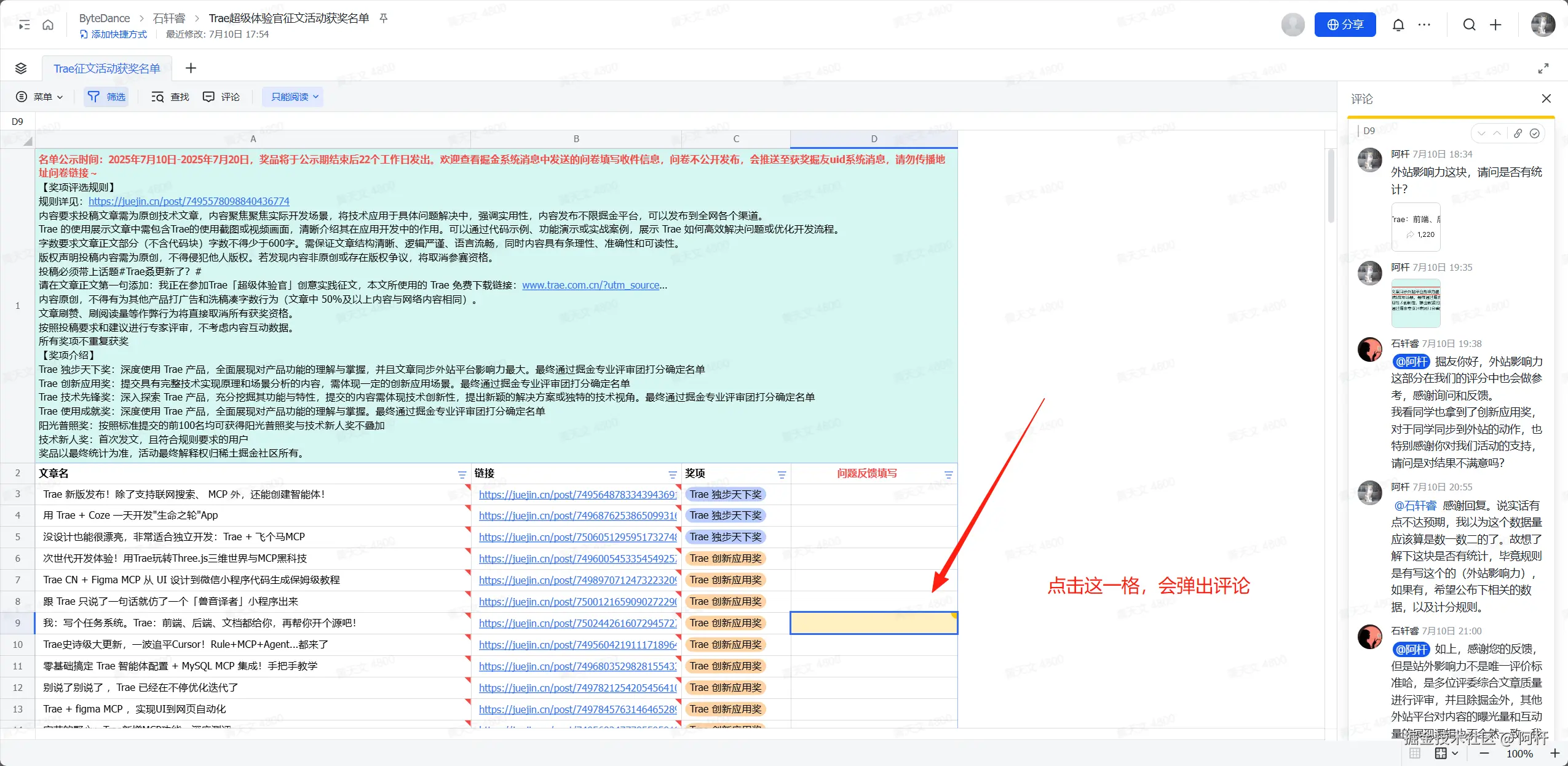Mark D9 comment as resolved

tap(1535, 134)
